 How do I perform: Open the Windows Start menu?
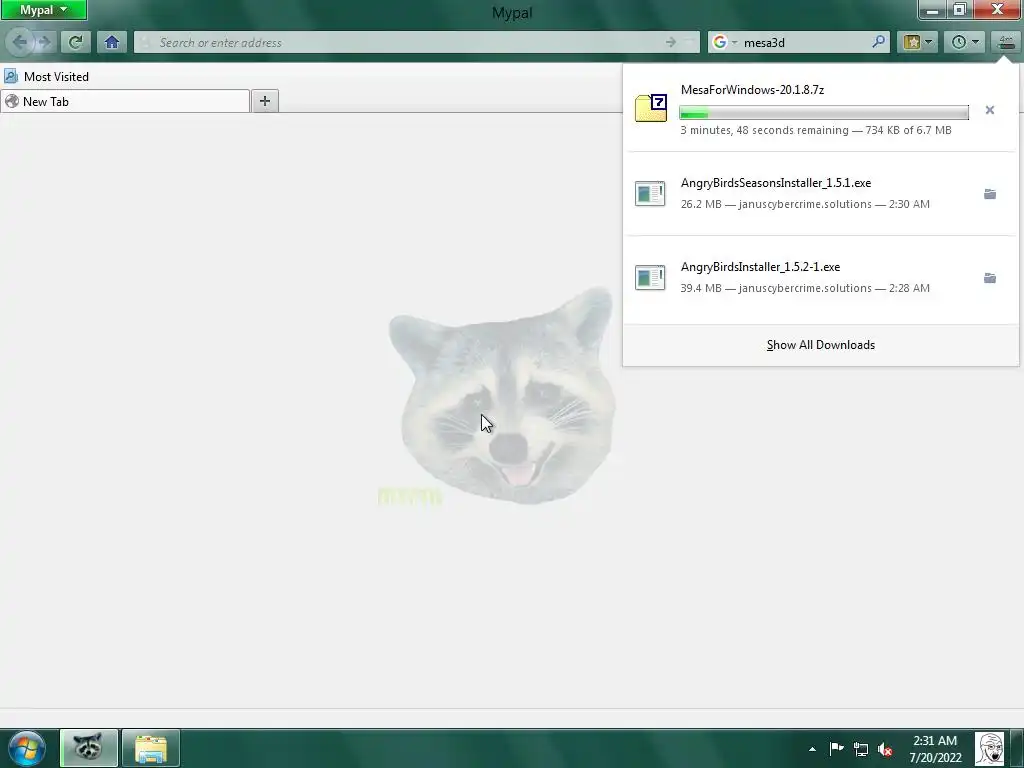click(x=26, y=748)
